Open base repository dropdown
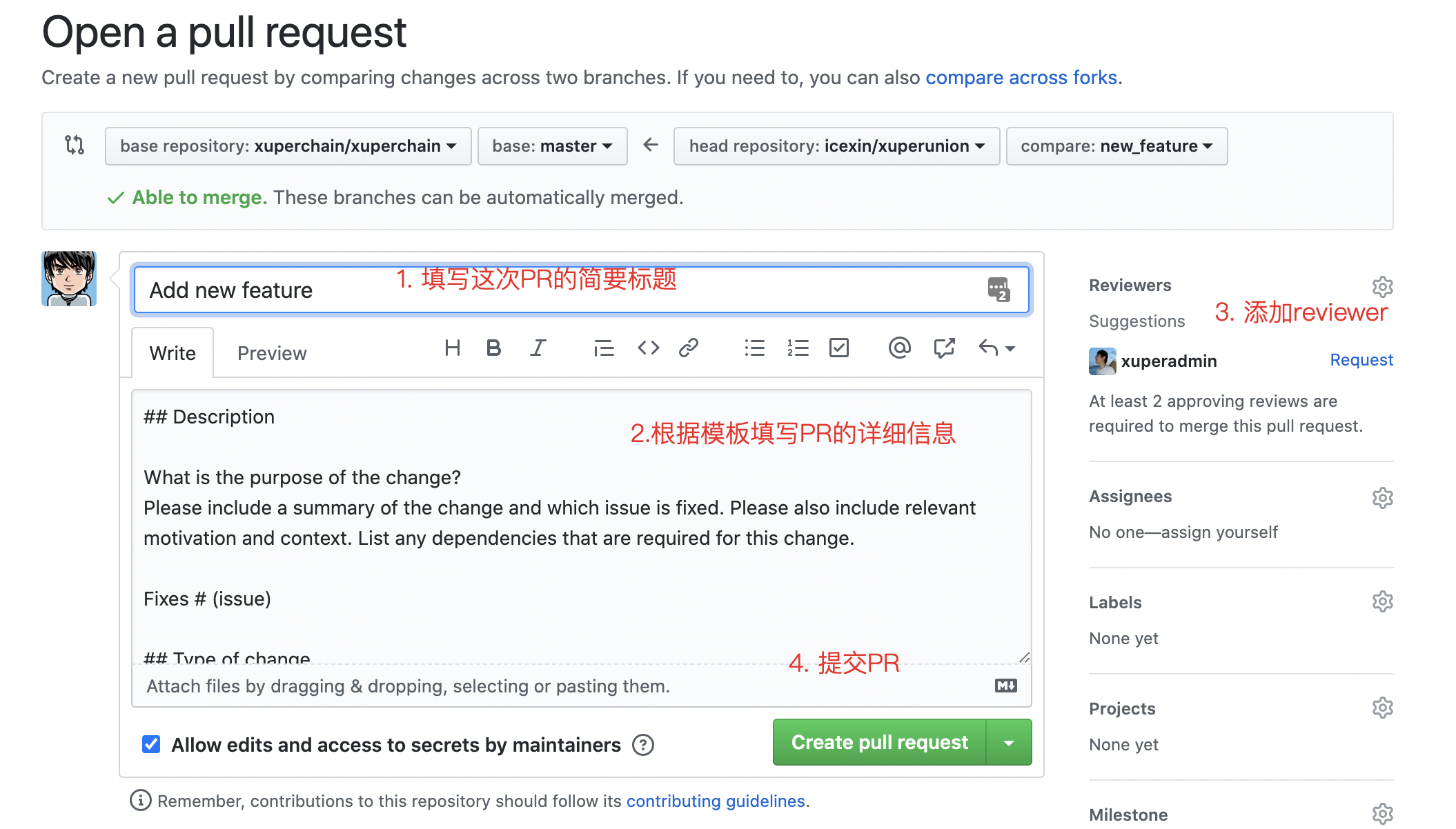Screen dimensions: 1456x829 coord(288,146)
